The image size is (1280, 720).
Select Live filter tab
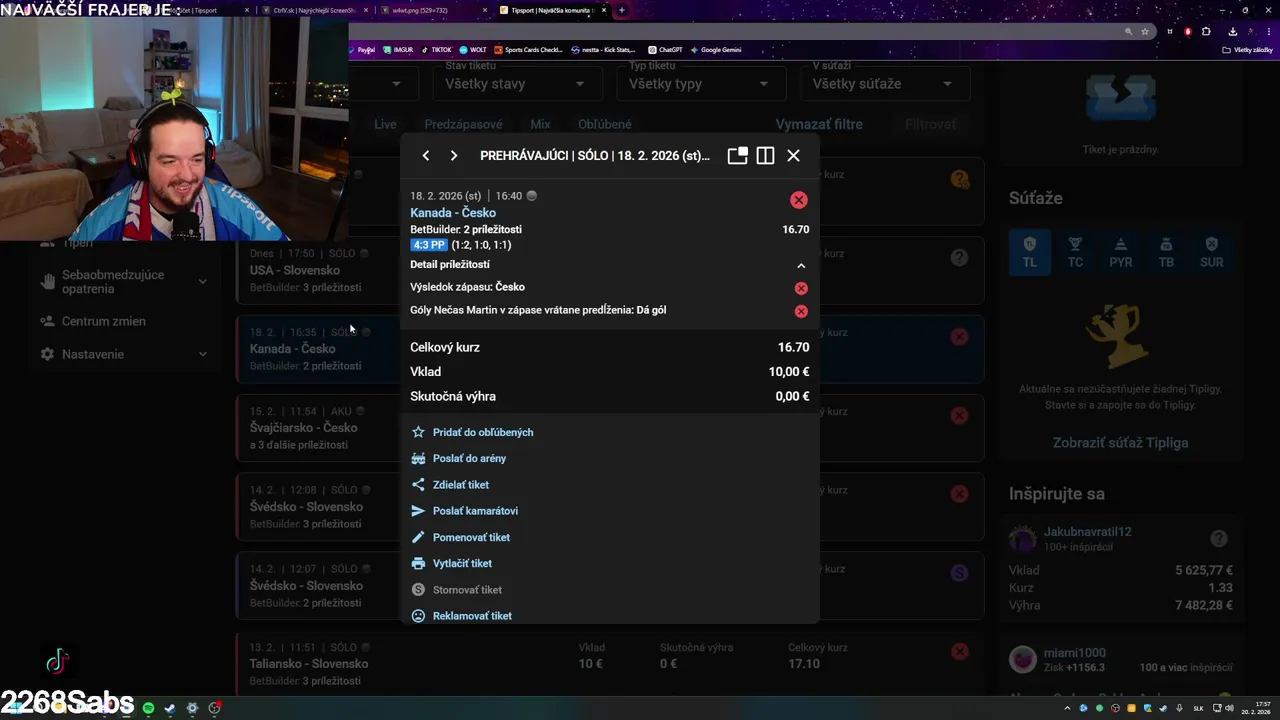[385, 125]
